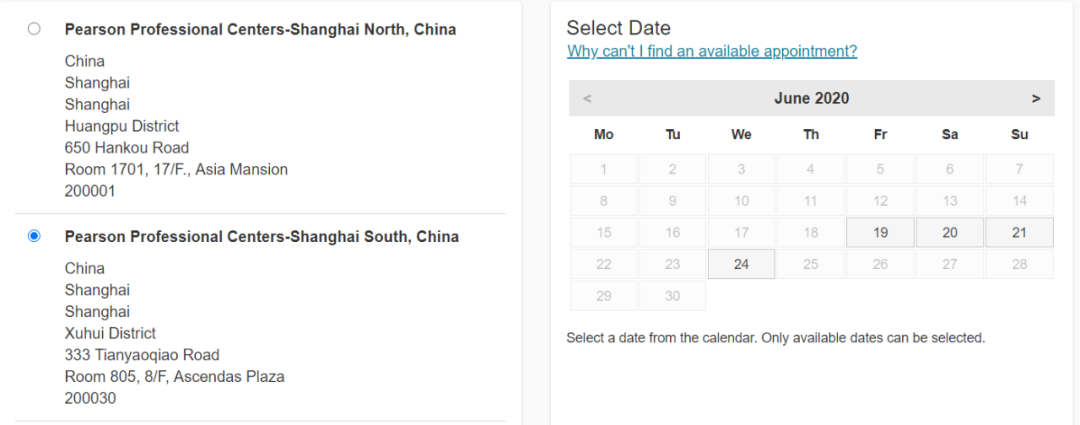Pick June 19 on the calendar
Viewport: 1080px width, 425px height.
click(880, 232)
